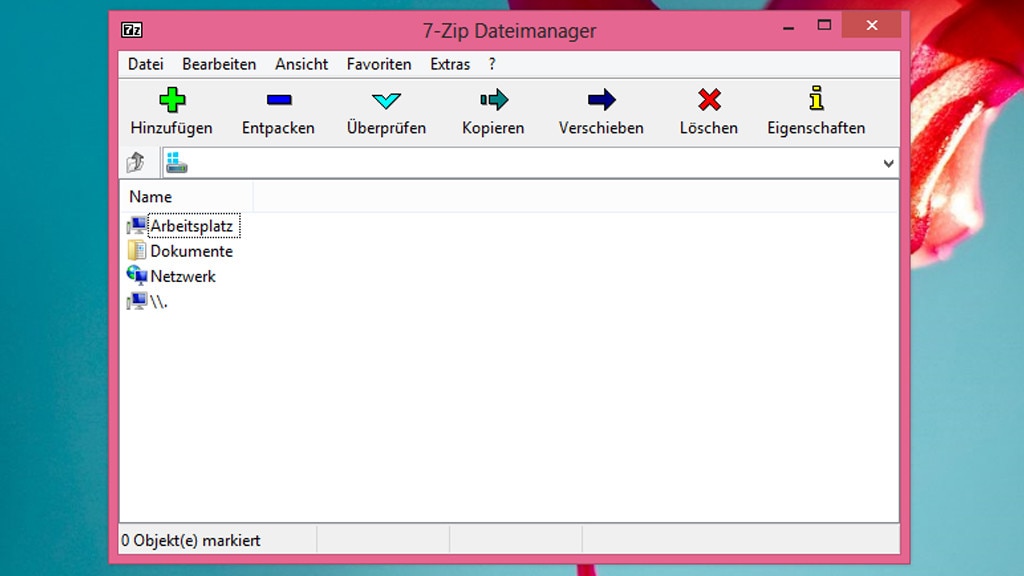
Task: Select the Netzwerk entry
Action: tap(183, 276)
